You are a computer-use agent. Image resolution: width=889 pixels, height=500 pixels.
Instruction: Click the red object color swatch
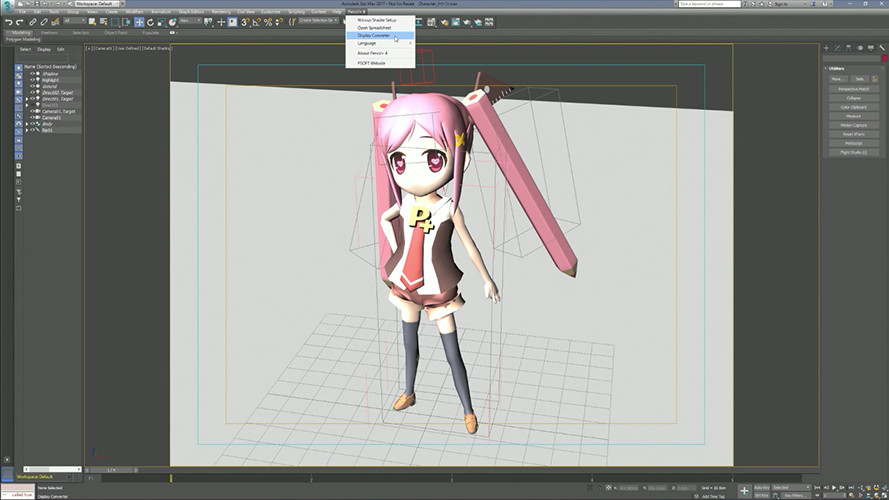pos(884,58)
